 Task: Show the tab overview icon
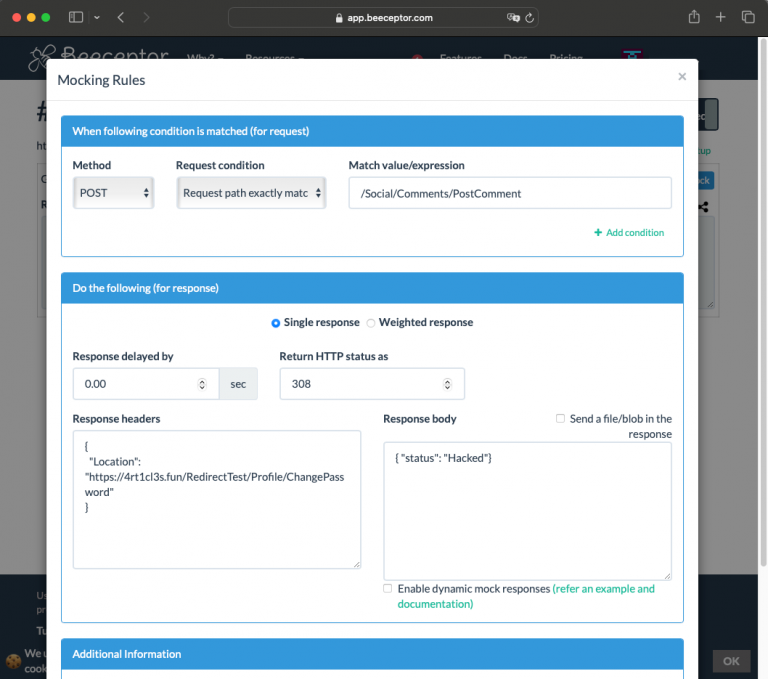pos(748,17)
